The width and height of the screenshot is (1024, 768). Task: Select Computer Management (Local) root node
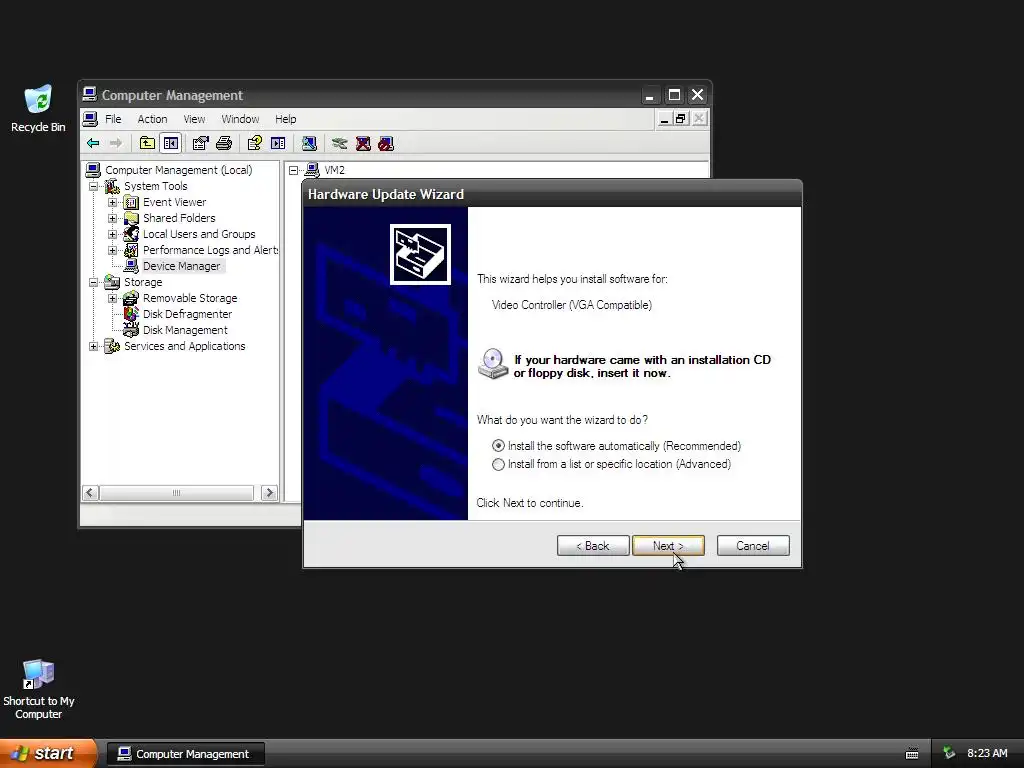(178, 170)
